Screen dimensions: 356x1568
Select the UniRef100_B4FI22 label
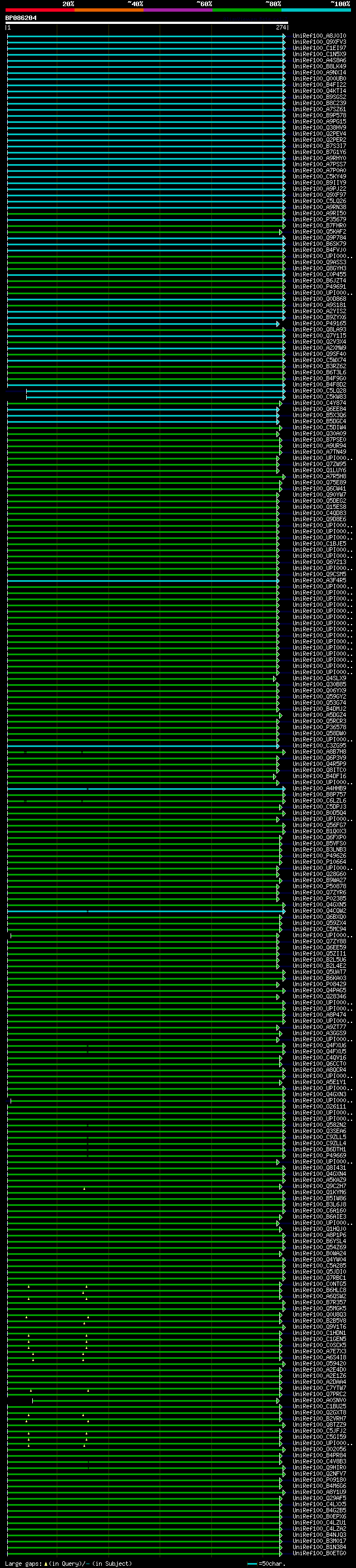(x=319, y=85)
